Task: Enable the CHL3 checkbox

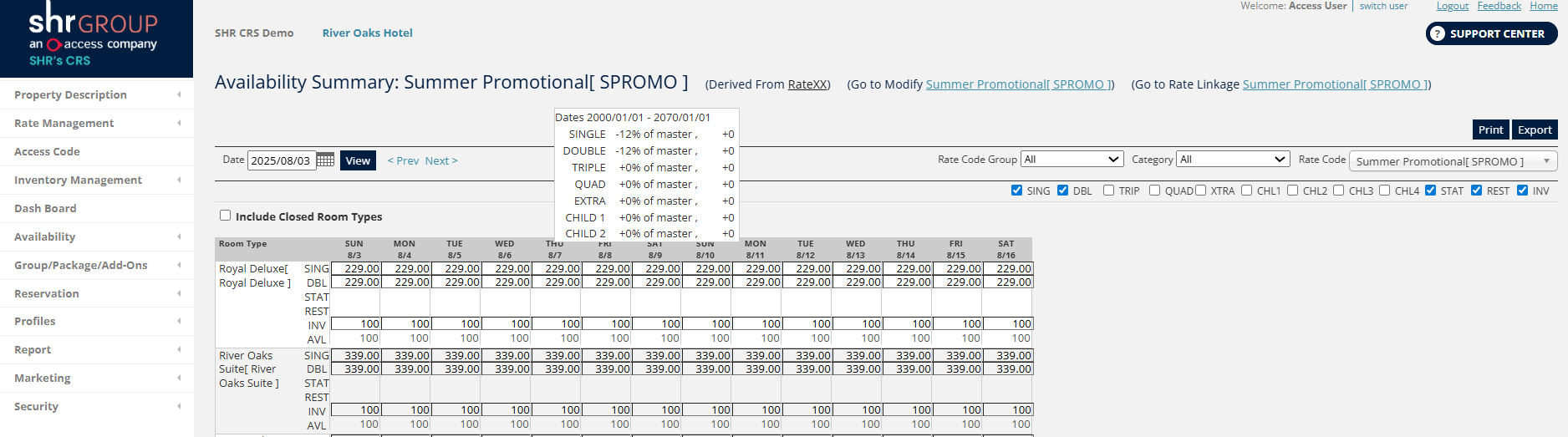Action: (1338, 191)
